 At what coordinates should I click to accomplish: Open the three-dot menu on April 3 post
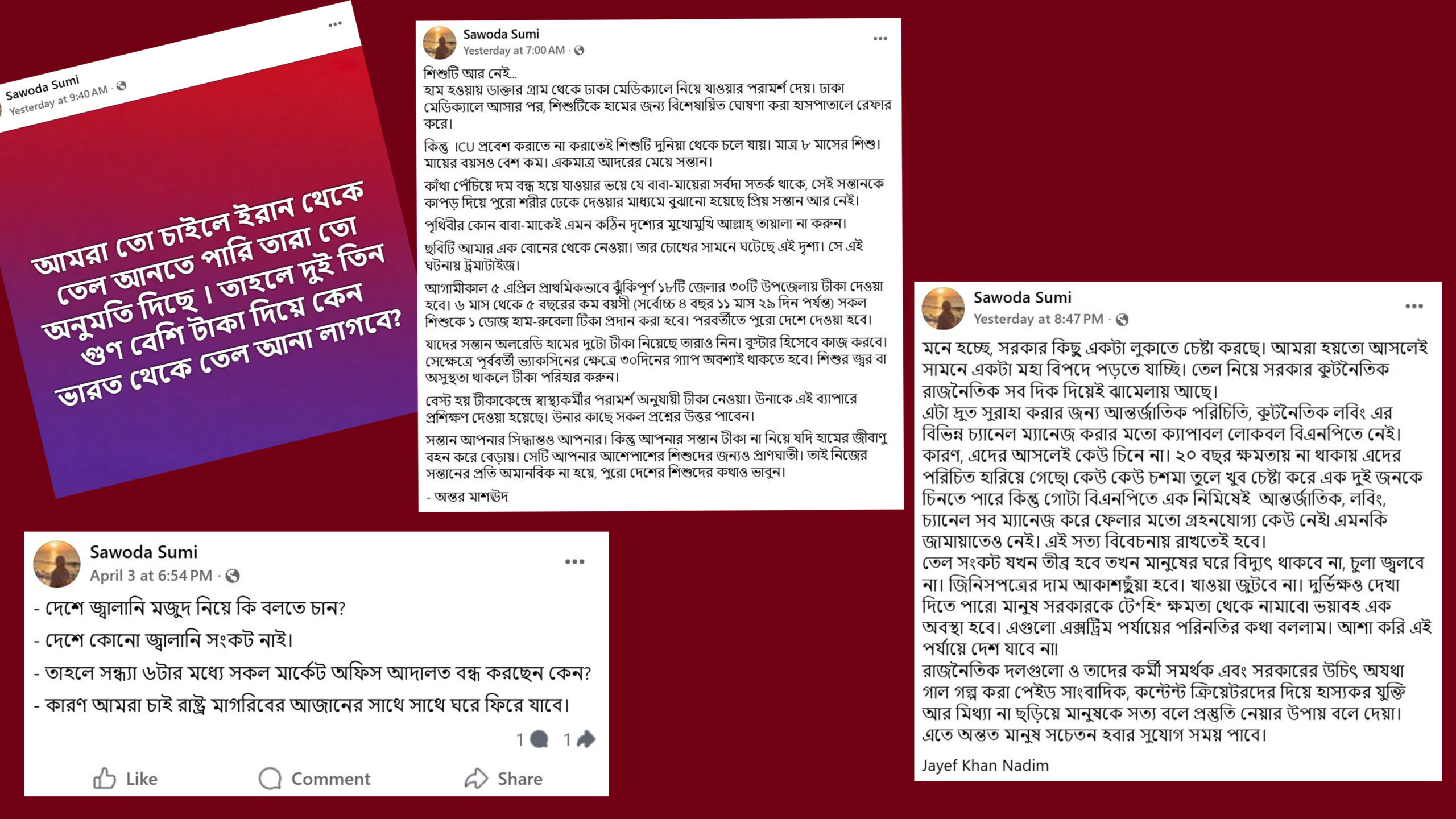tap(574, 562)
